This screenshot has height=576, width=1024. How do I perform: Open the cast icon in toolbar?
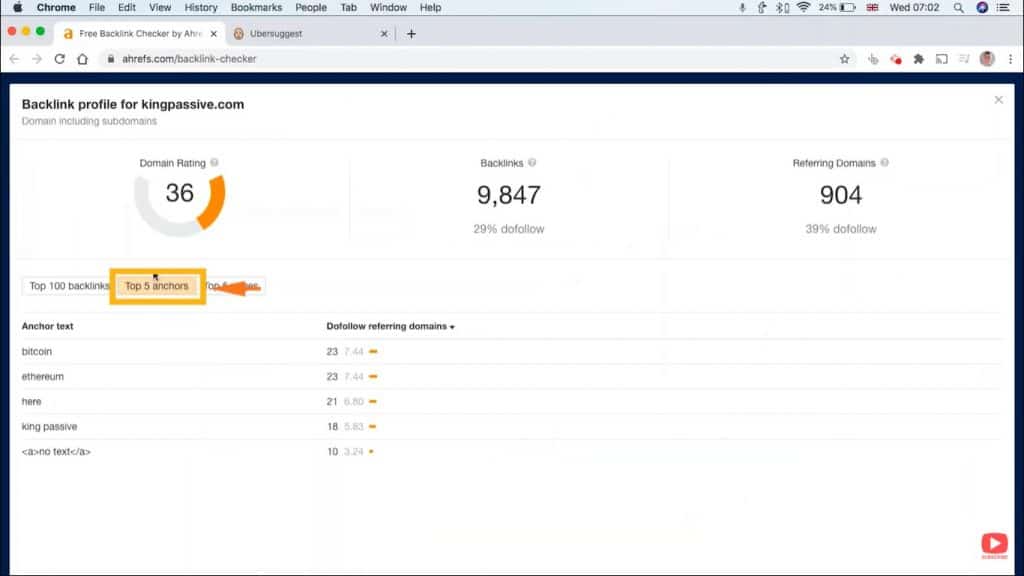coord(941,59)
